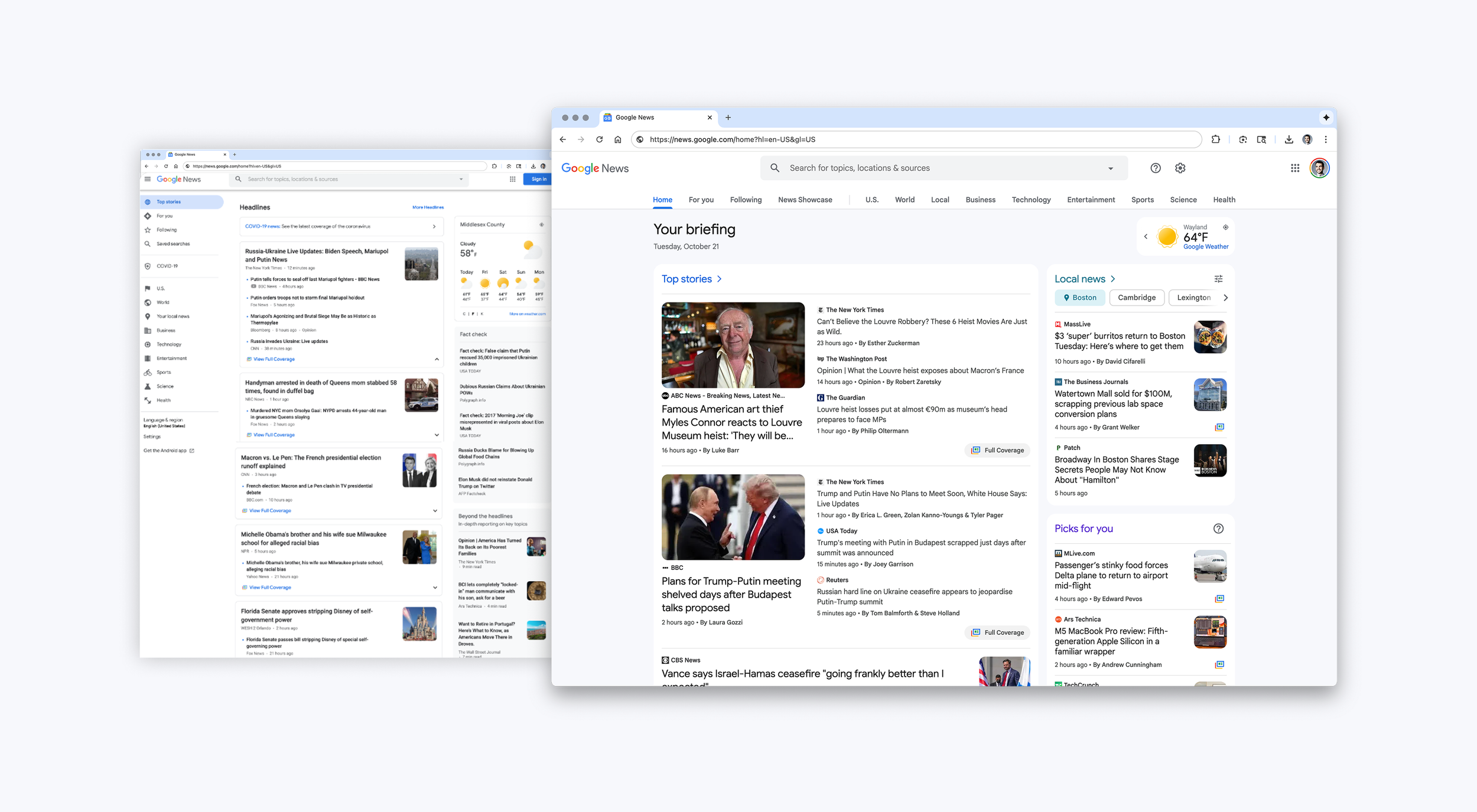Switch local news to the Cambridge chip

pos(1137,298)
